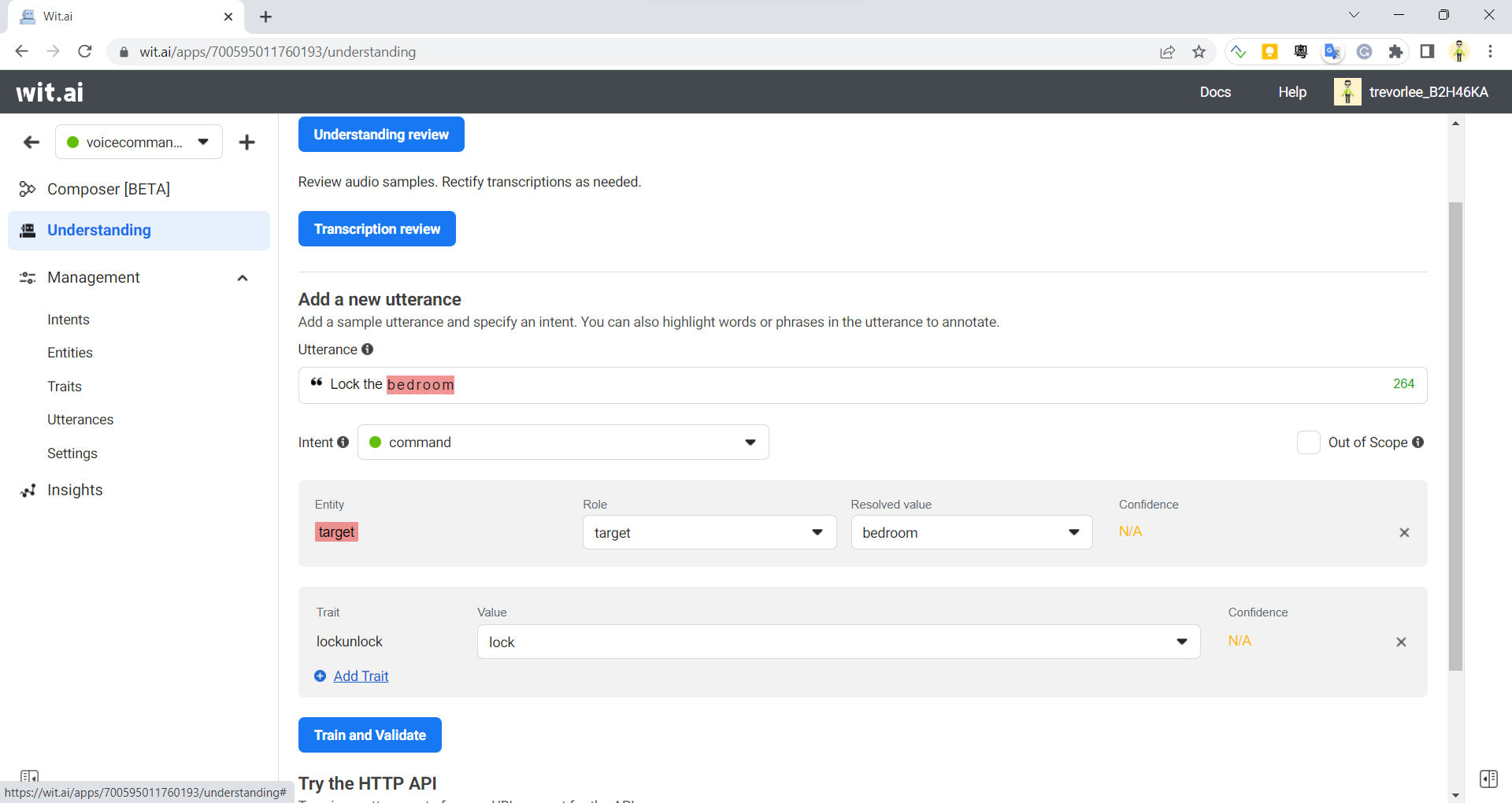This screenshot has width=1512, height=803.
Task: Bookmark this page with star icon
Action: pyautogui.click(x=1199, y=52)
